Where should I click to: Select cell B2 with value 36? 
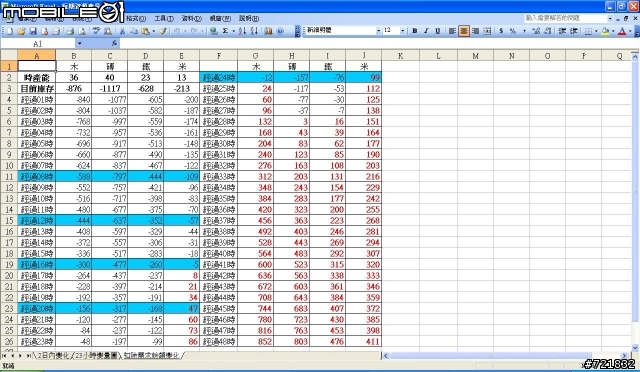click(x=74, y=77)
